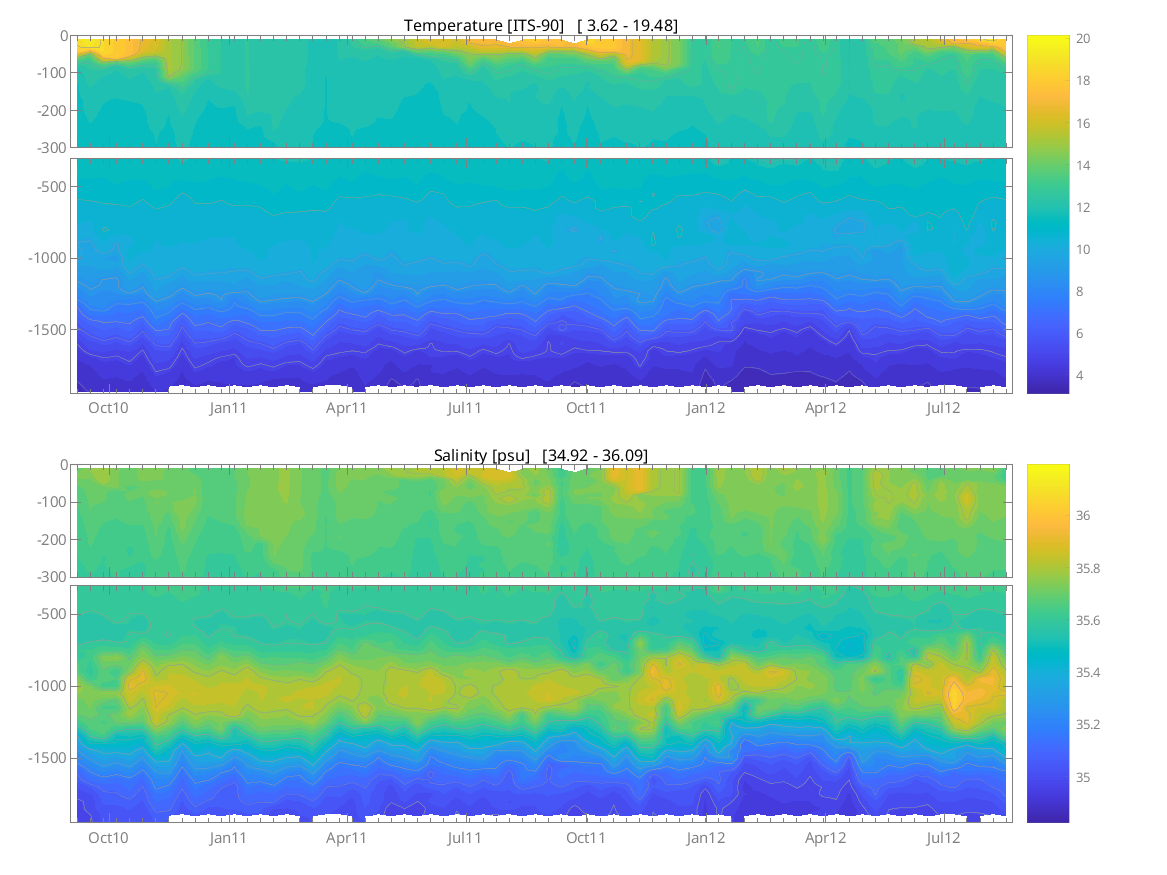Click the -1500 depth label on salinity plot
Screen dimensions: 1167x875
[49, 758]
